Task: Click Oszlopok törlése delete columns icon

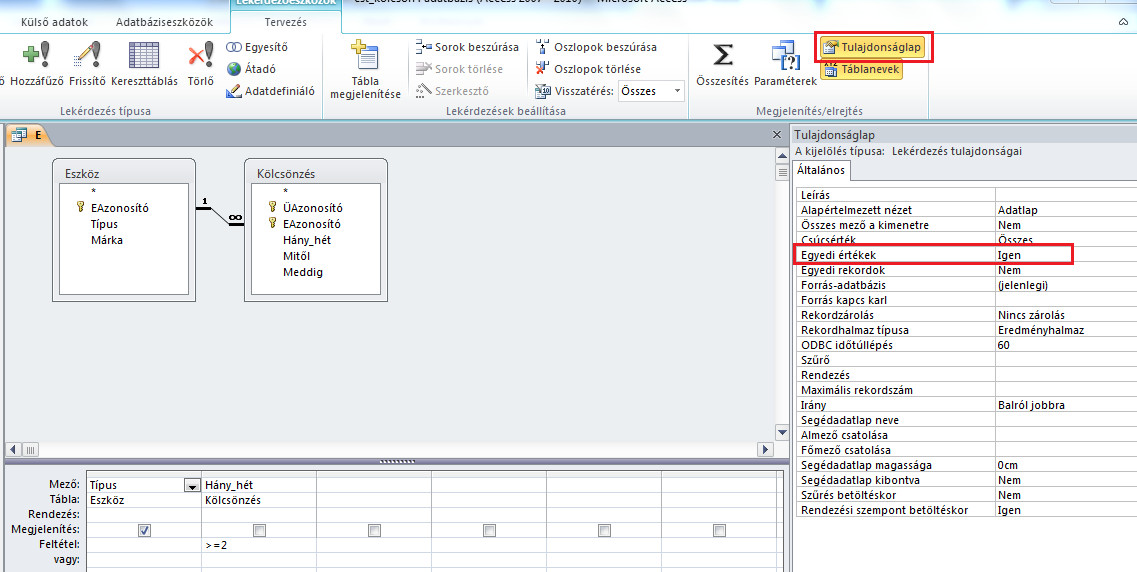Action: (590, 69)
